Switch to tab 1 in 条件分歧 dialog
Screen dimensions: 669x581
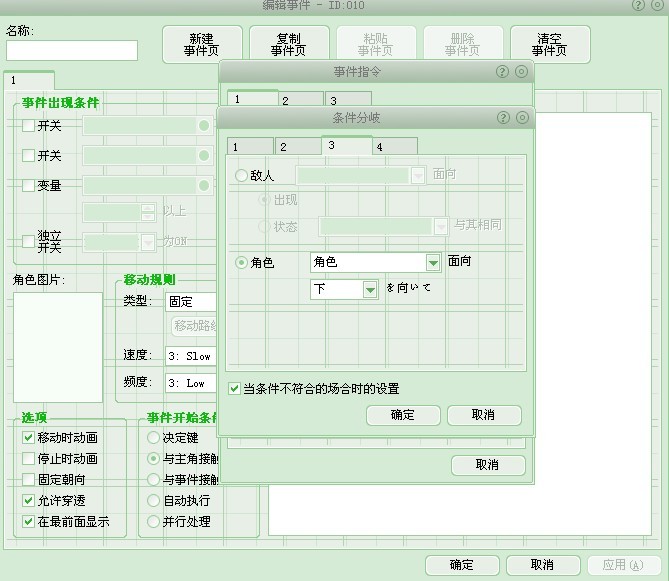pyautogui.click(x=250, y=146)
